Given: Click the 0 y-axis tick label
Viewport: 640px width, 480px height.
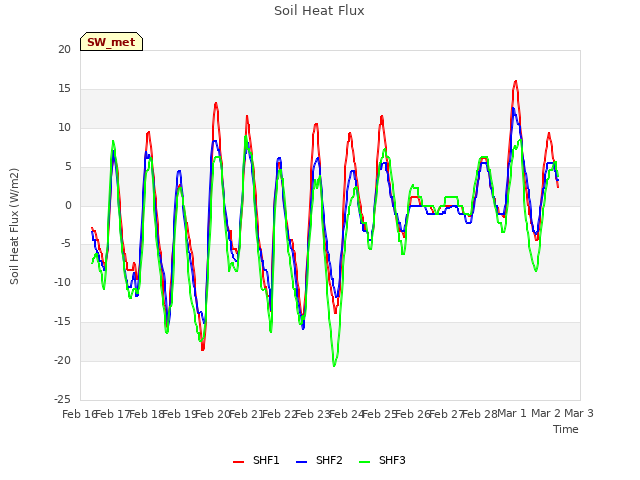Looking at the screenshot, I should pyautogui.click(x=68, y=206).
